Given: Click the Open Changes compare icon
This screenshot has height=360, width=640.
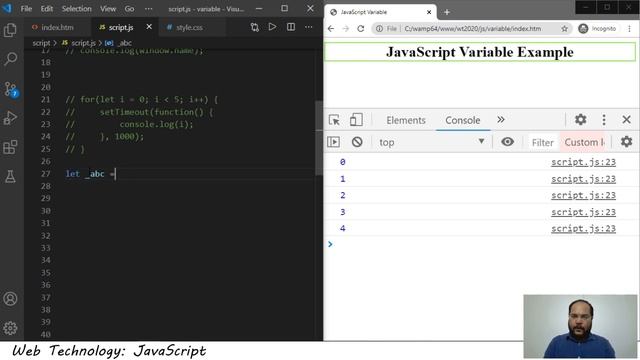Looking at the screenshot, I should click(255, 27).
